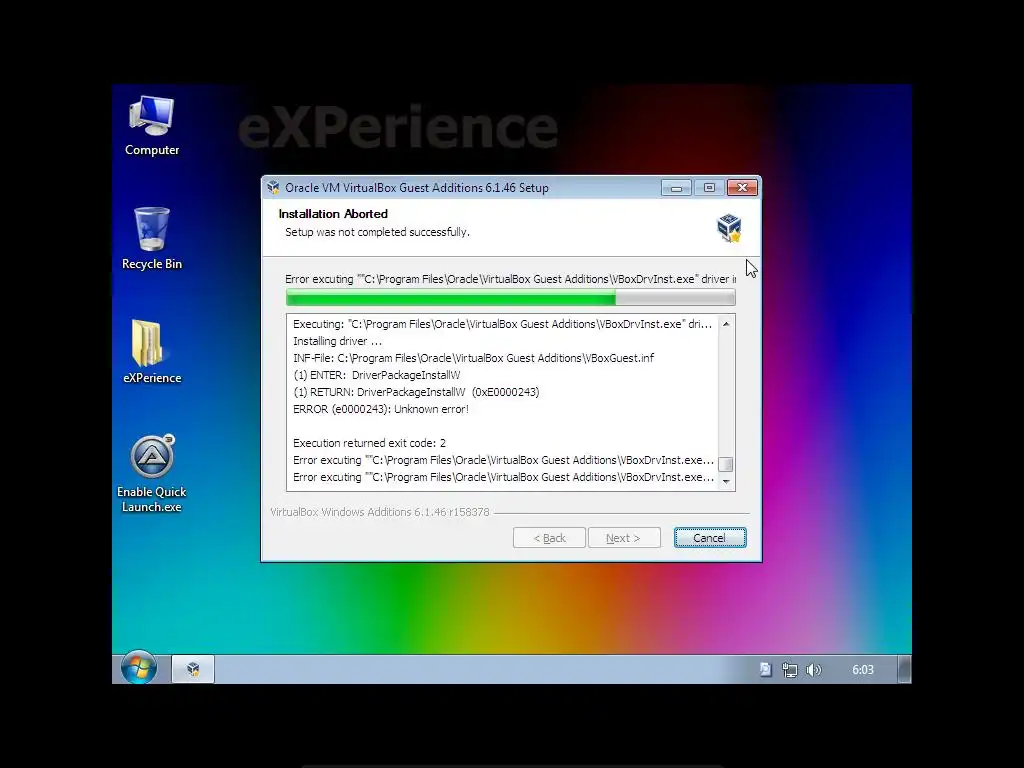Click 'VirtualBox Windows Additions 6.1.46 r158378' text
The width and height of the screenshot is (1024, 768).
(x=379, y=512)
